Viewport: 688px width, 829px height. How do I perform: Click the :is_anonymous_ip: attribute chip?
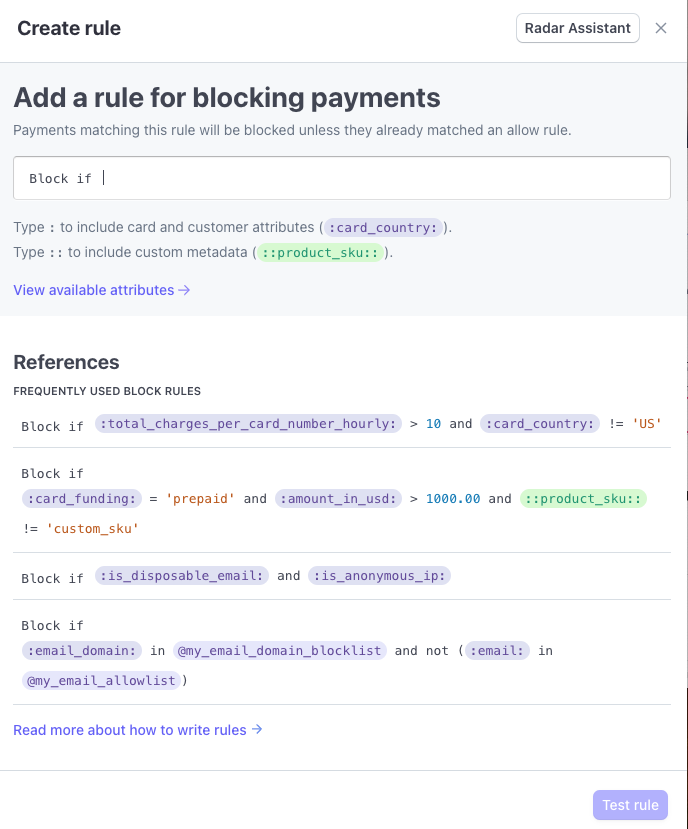pyautogui.click(x=380, y=576)
